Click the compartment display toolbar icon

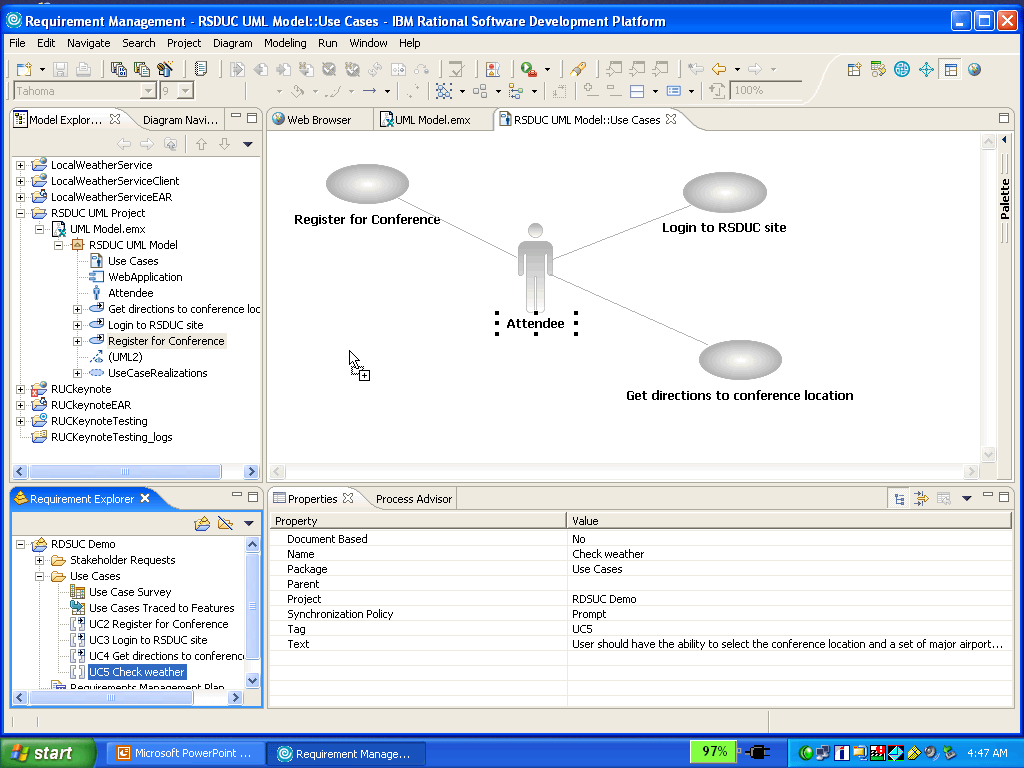tap(637, 91)
